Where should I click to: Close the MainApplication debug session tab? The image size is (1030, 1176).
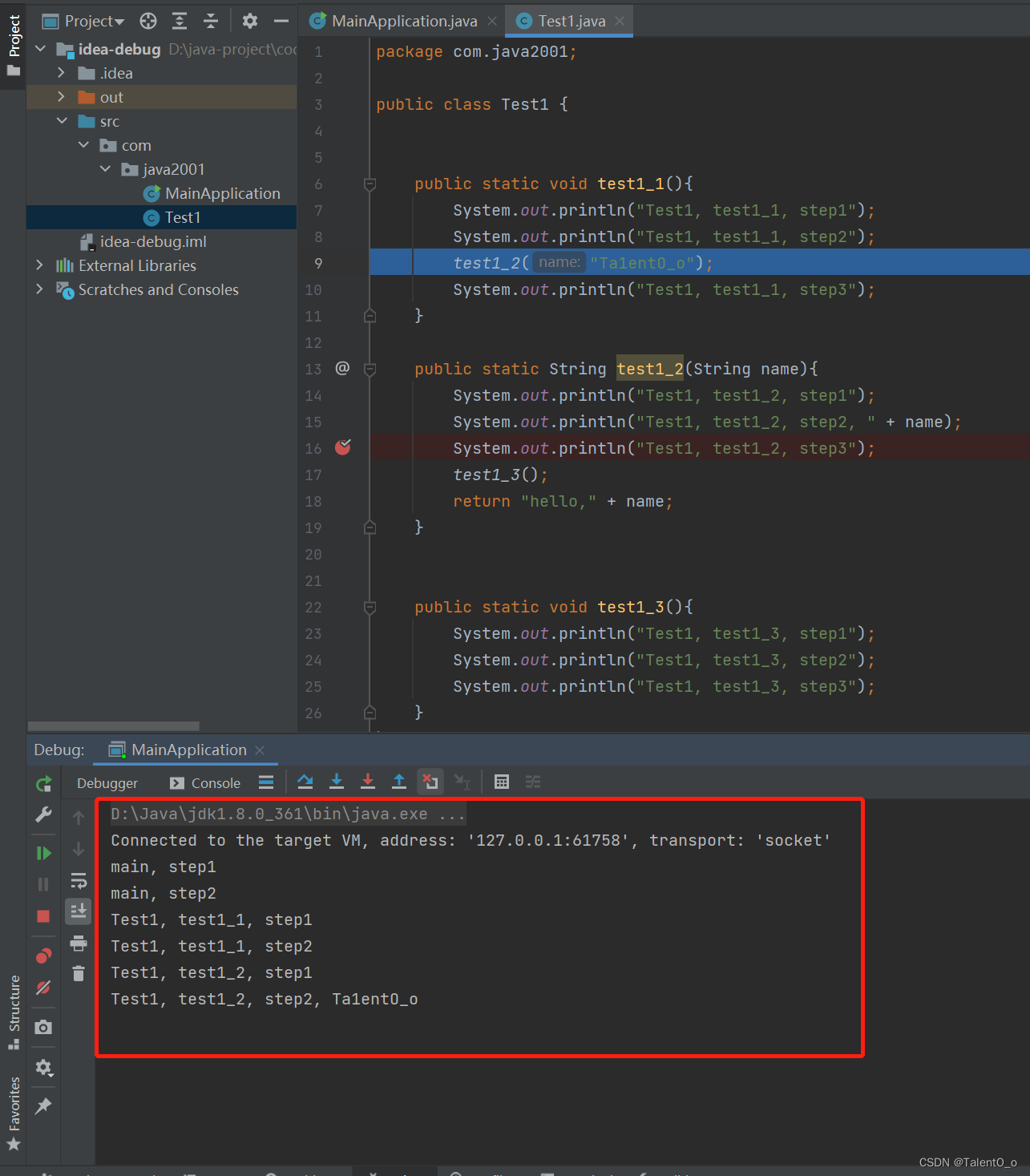pyautogui.click(x=260, y=750)
